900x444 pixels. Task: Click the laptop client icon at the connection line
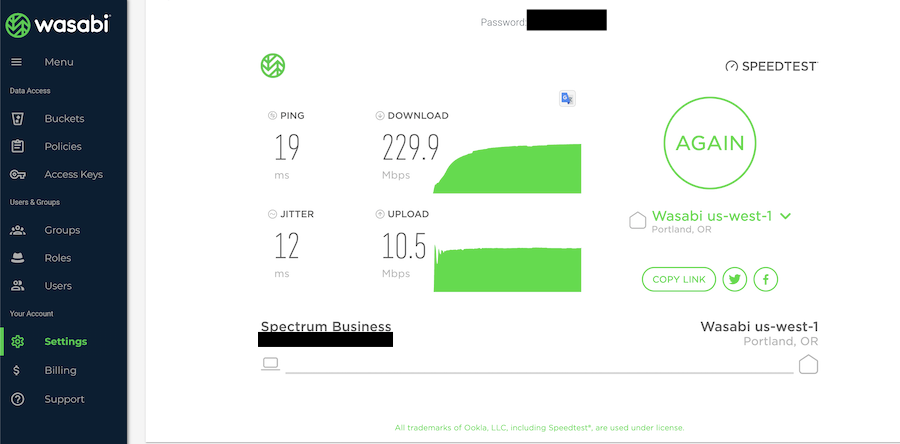tap(270, 364)
